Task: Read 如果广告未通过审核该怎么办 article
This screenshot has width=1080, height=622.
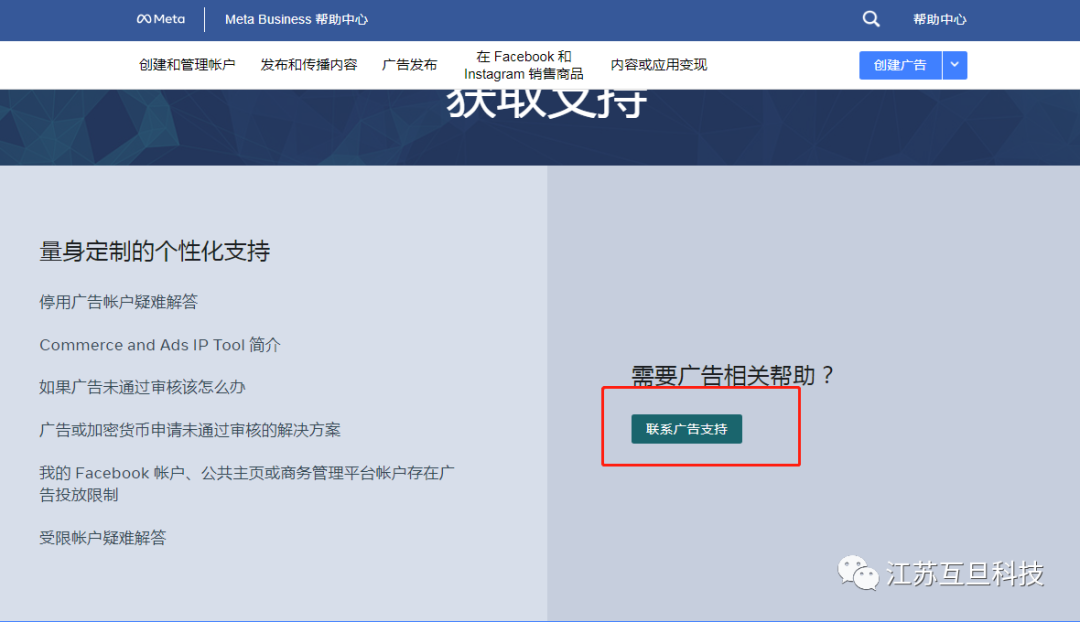Action: (x=142, y=387)
